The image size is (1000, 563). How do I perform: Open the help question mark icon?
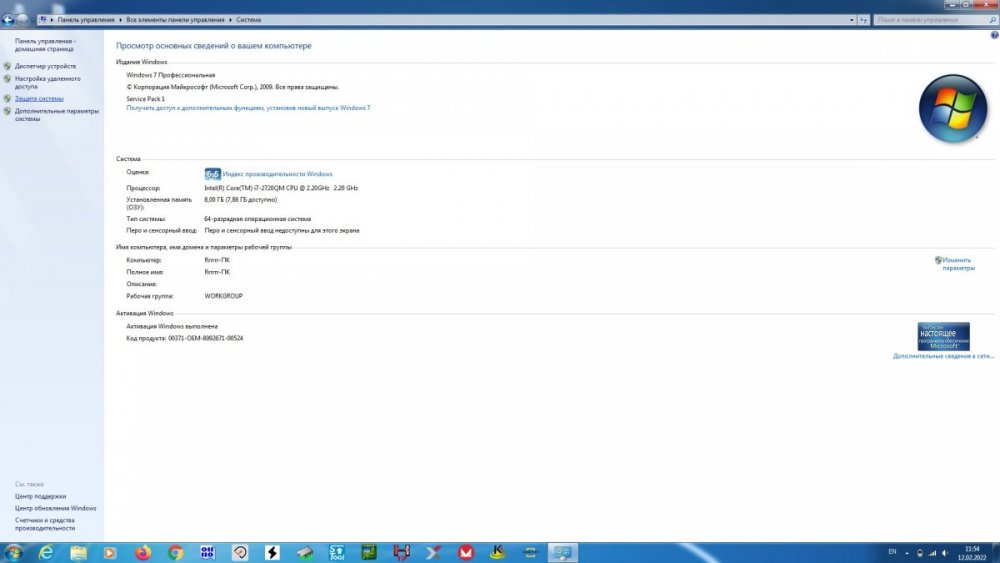pyautogui.click(x=994, y=35)
